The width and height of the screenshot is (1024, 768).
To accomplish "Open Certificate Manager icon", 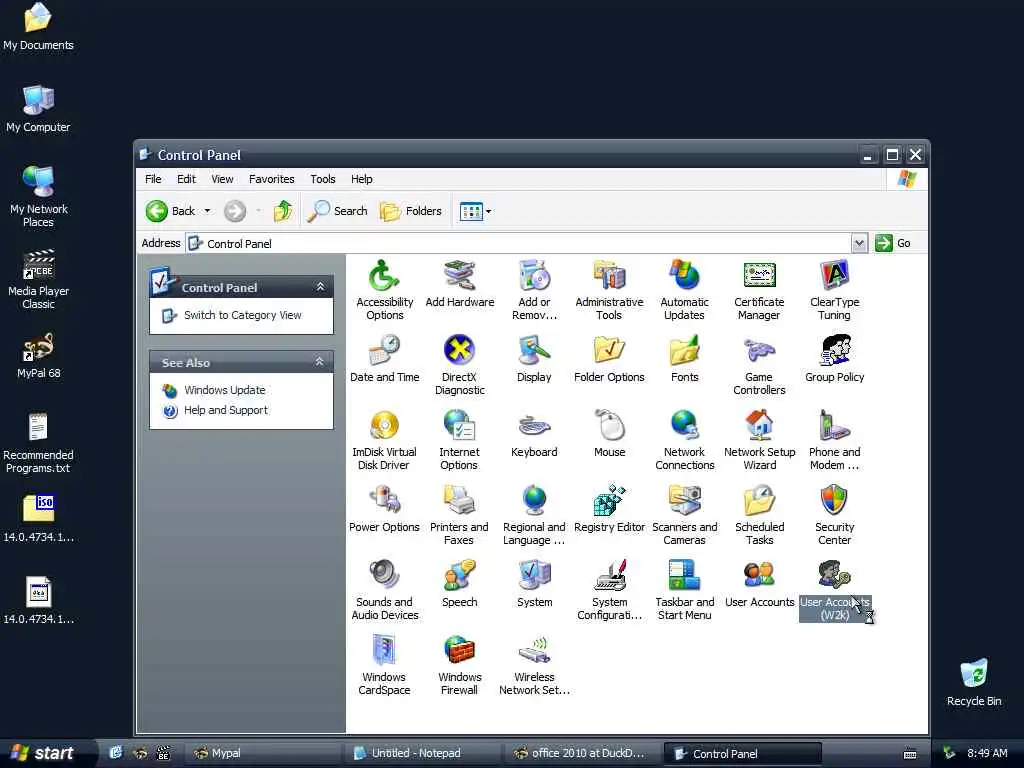I will pyautogui.click(x=759, y=290).
